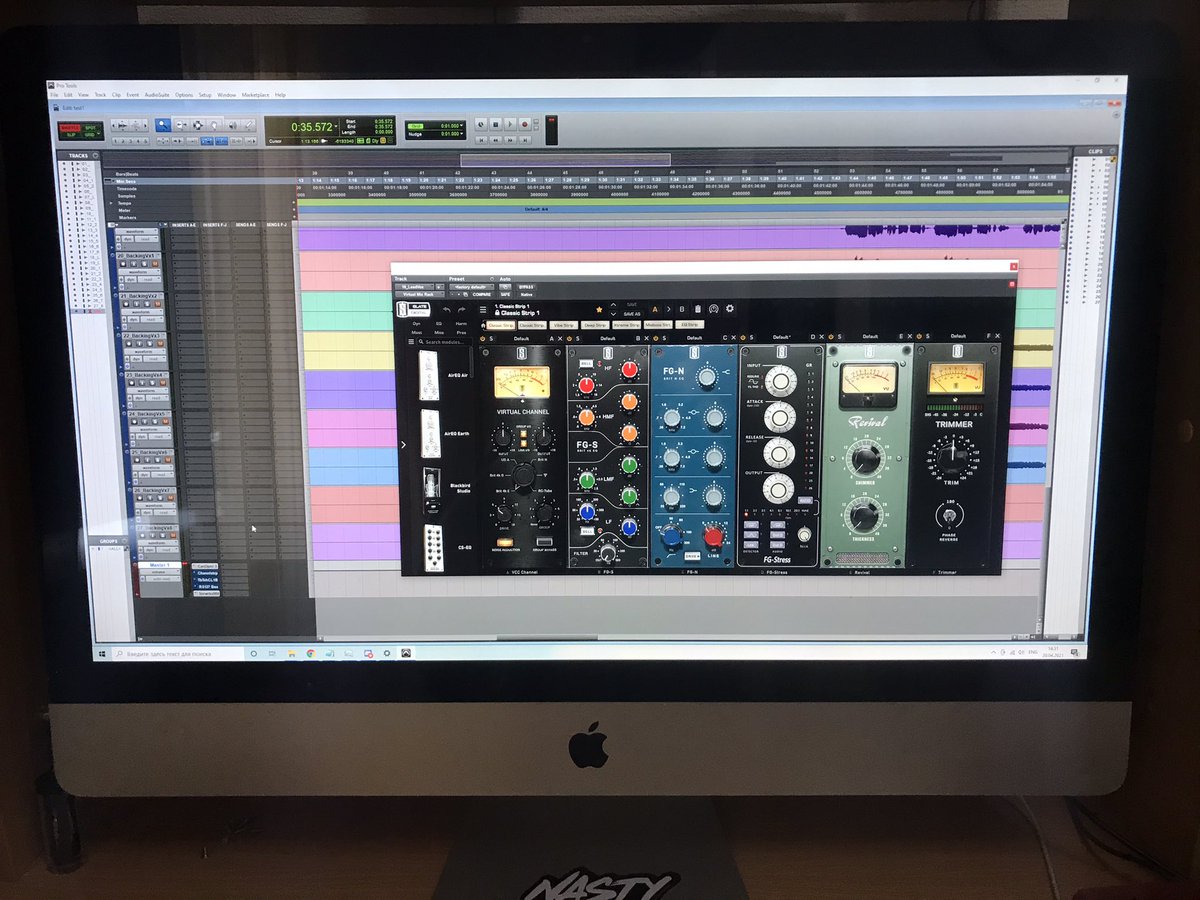Switch to the EQ Strip tab
This screenshot has width=1200, height=900.
[690, 325]
